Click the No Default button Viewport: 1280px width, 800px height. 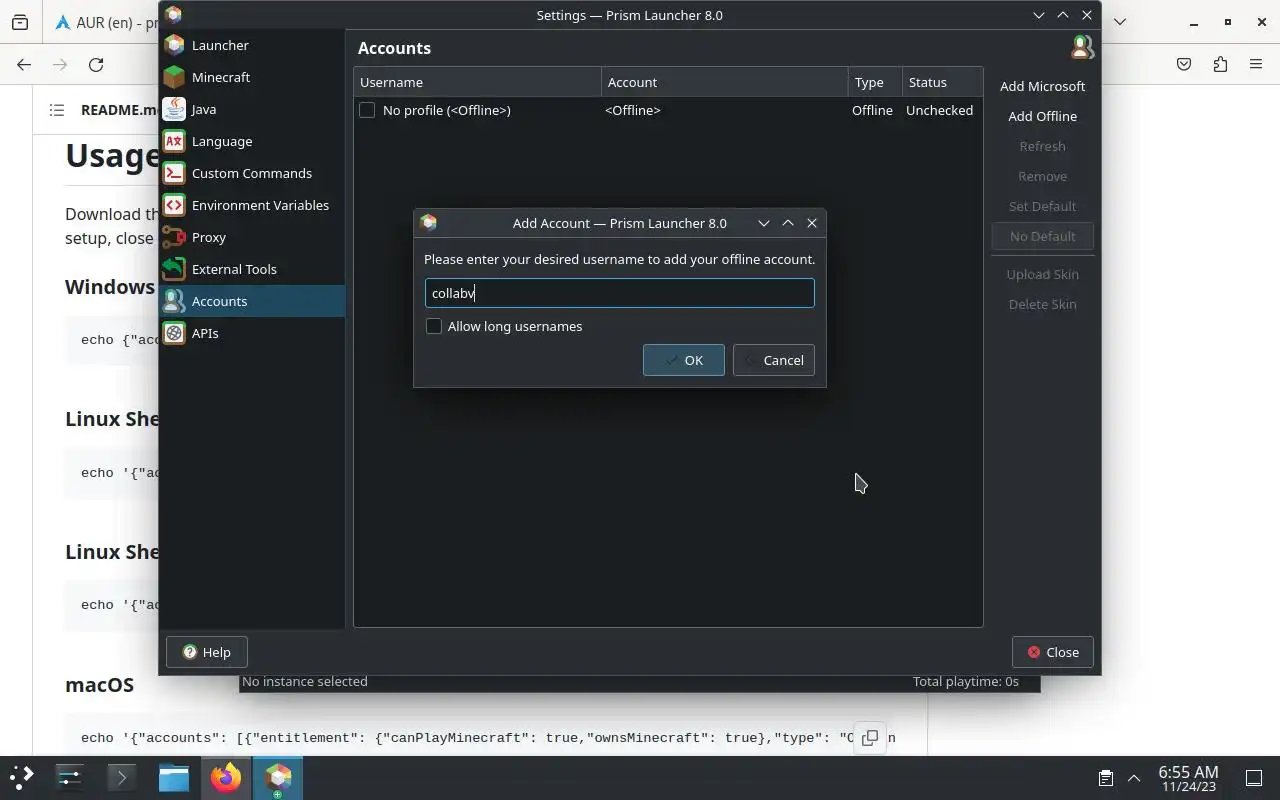click(x=1042, y=236)
